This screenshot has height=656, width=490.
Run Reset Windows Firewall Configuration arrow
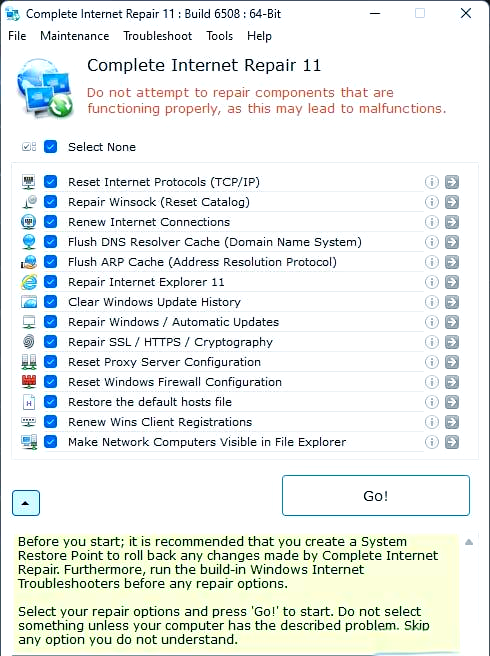click(452, 382)
